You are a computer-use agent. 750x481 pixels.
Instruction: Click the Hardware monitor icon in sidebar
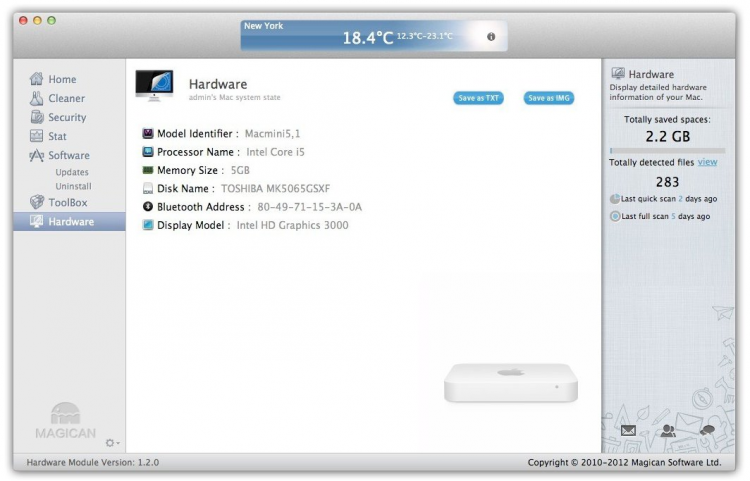[36, 221]
